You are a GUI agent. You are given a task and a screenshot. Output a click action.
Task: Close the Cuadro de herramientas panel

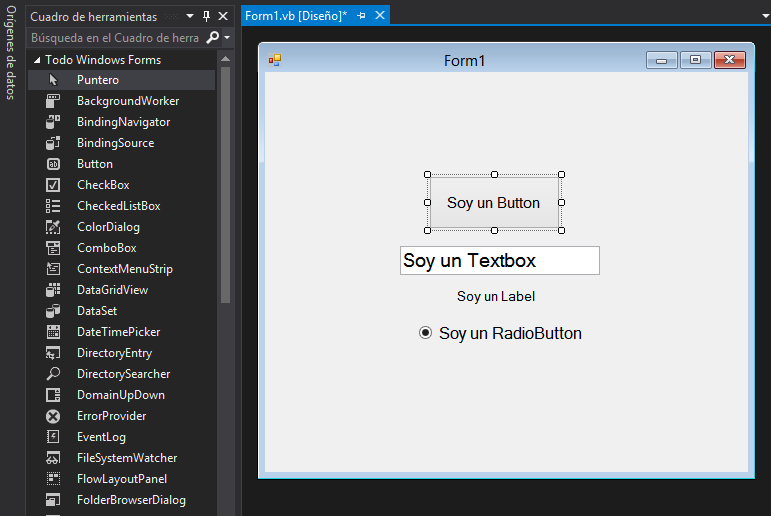pos(223,16)
